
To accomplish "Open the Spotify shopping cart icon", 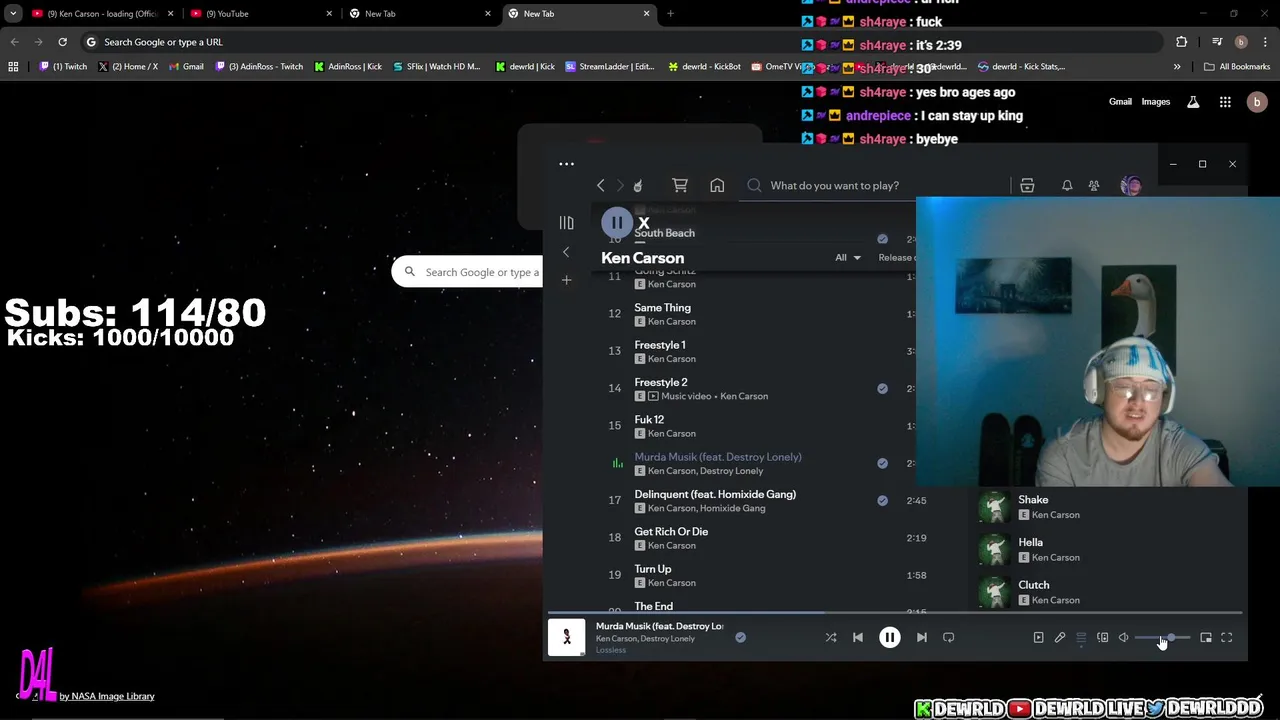I will tap(680, 185).
